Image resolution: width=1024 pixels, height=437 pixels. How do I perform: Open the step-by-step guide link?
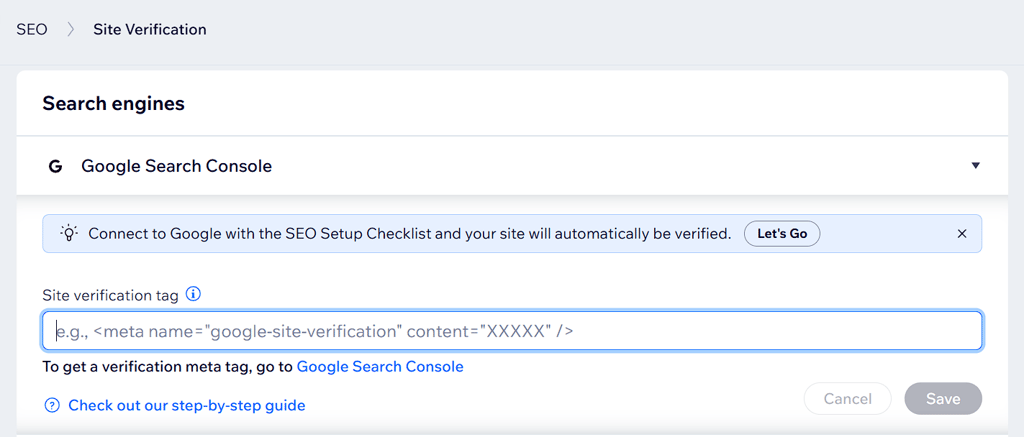pyautogui.click(x=187, y=406)
